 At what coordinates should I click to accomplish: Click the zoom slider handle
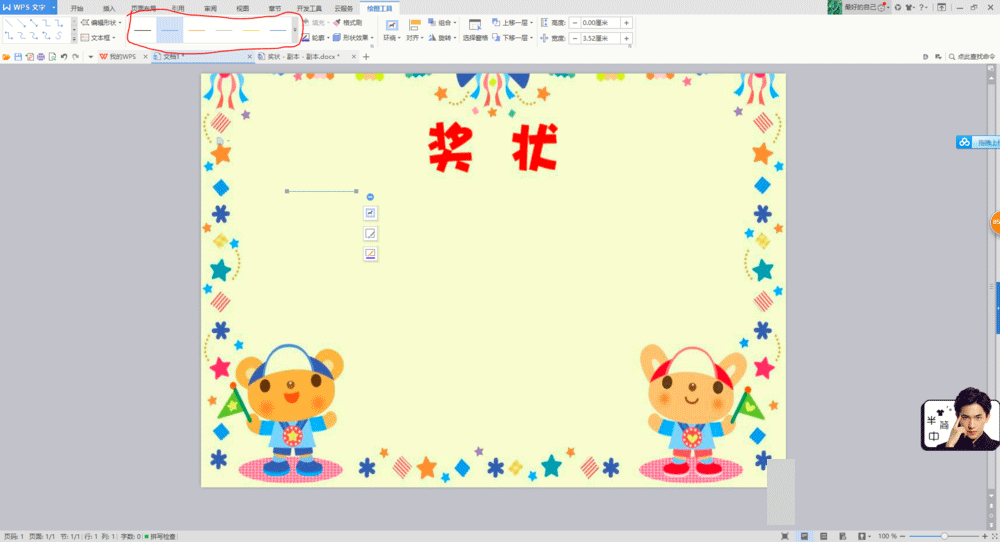click(x=945, y=536)
